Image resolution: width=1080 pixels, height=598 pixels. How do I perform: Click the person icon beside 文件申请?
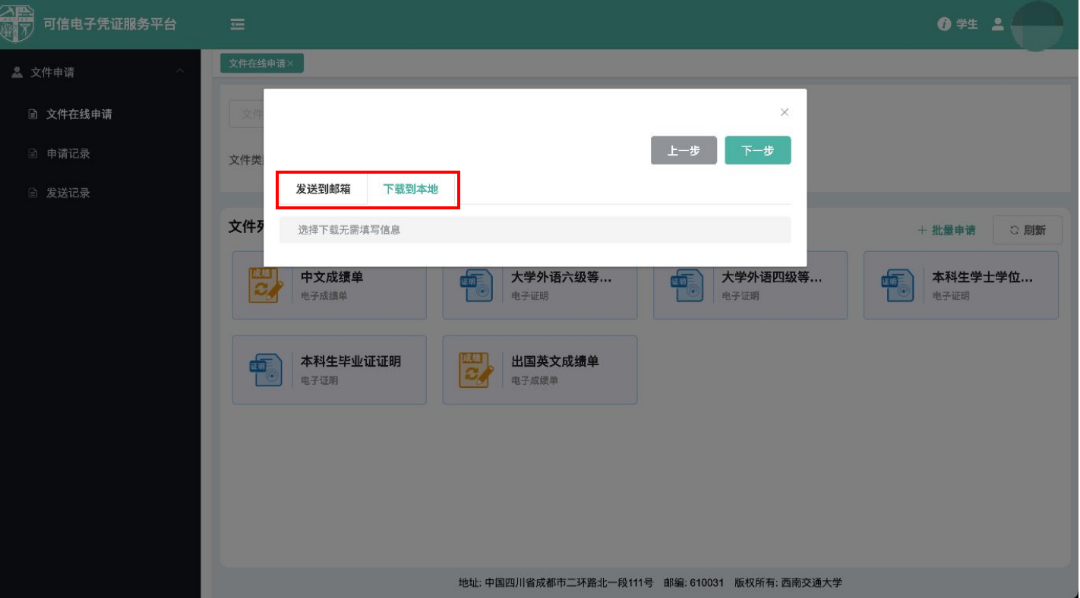(17, 72)
